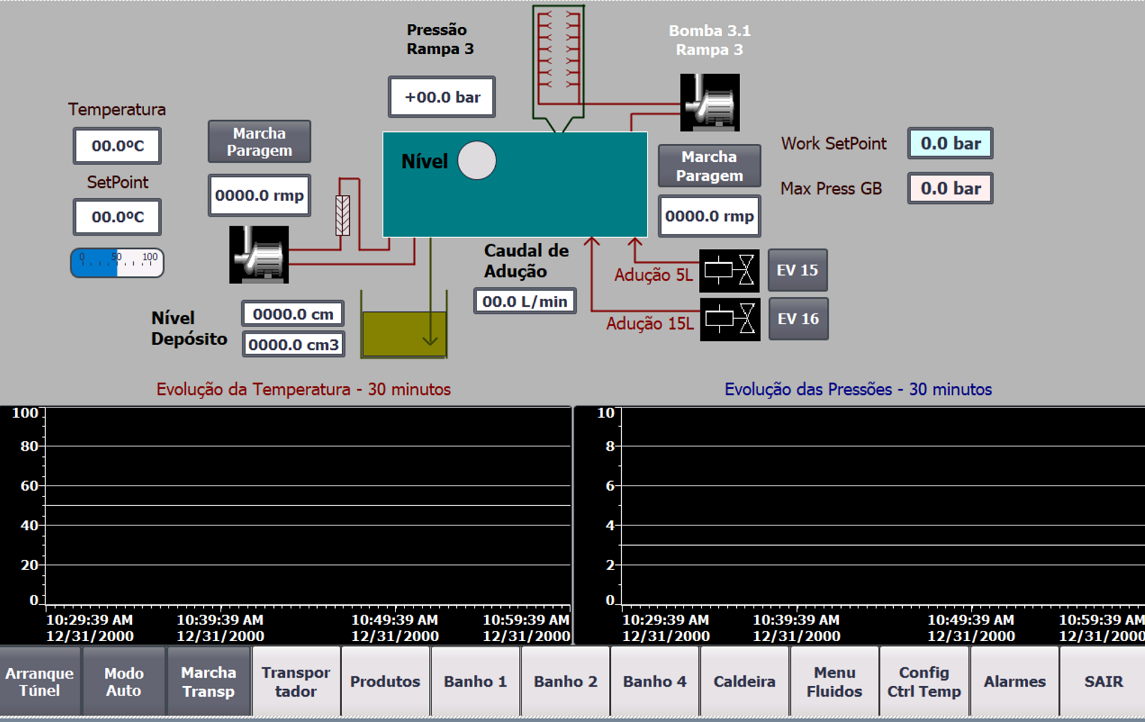Open Menu Fluidos
The image size is (1145, 722).
point(834,682)
